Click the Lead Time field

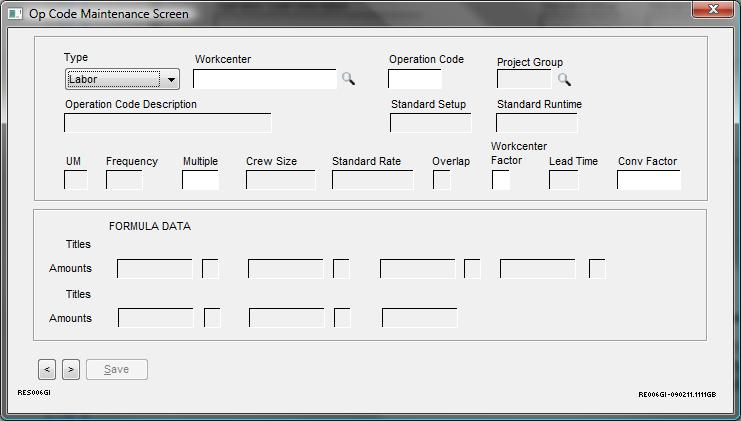point(564,180)
